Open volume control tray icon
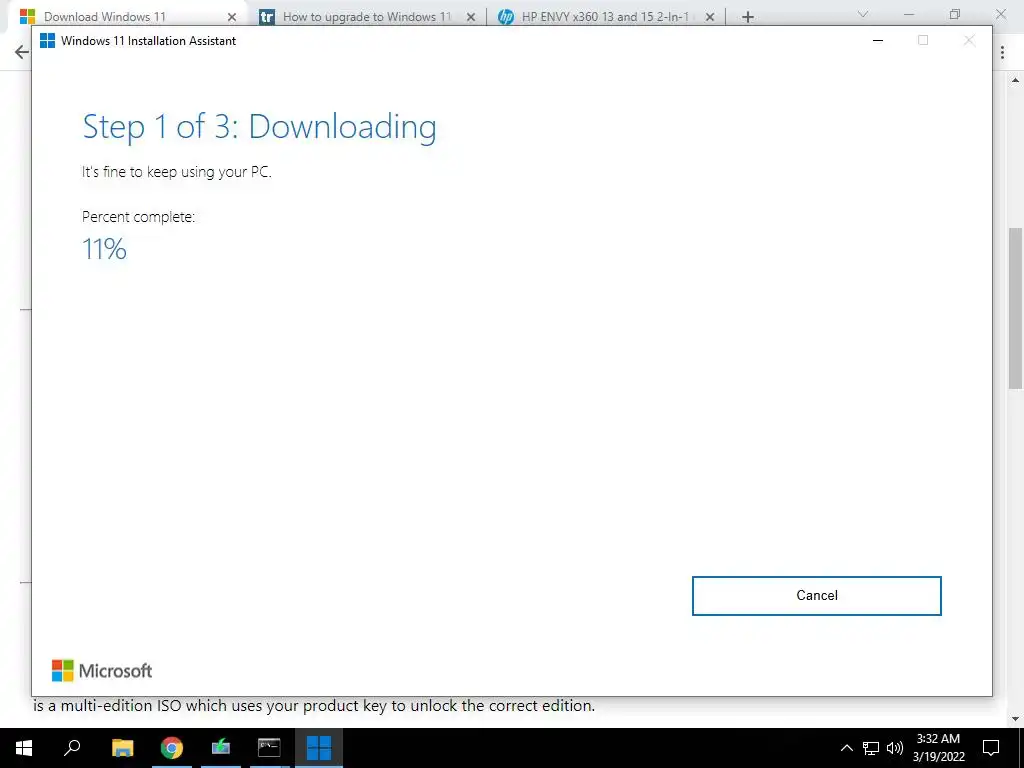The image size is (1024, 768). 895,748
